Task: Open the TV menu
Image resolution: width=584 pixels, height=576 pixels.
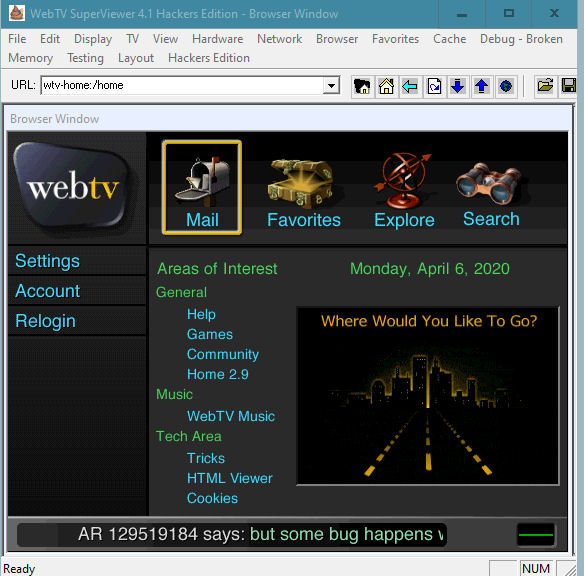Action: [x=132, y=39]
